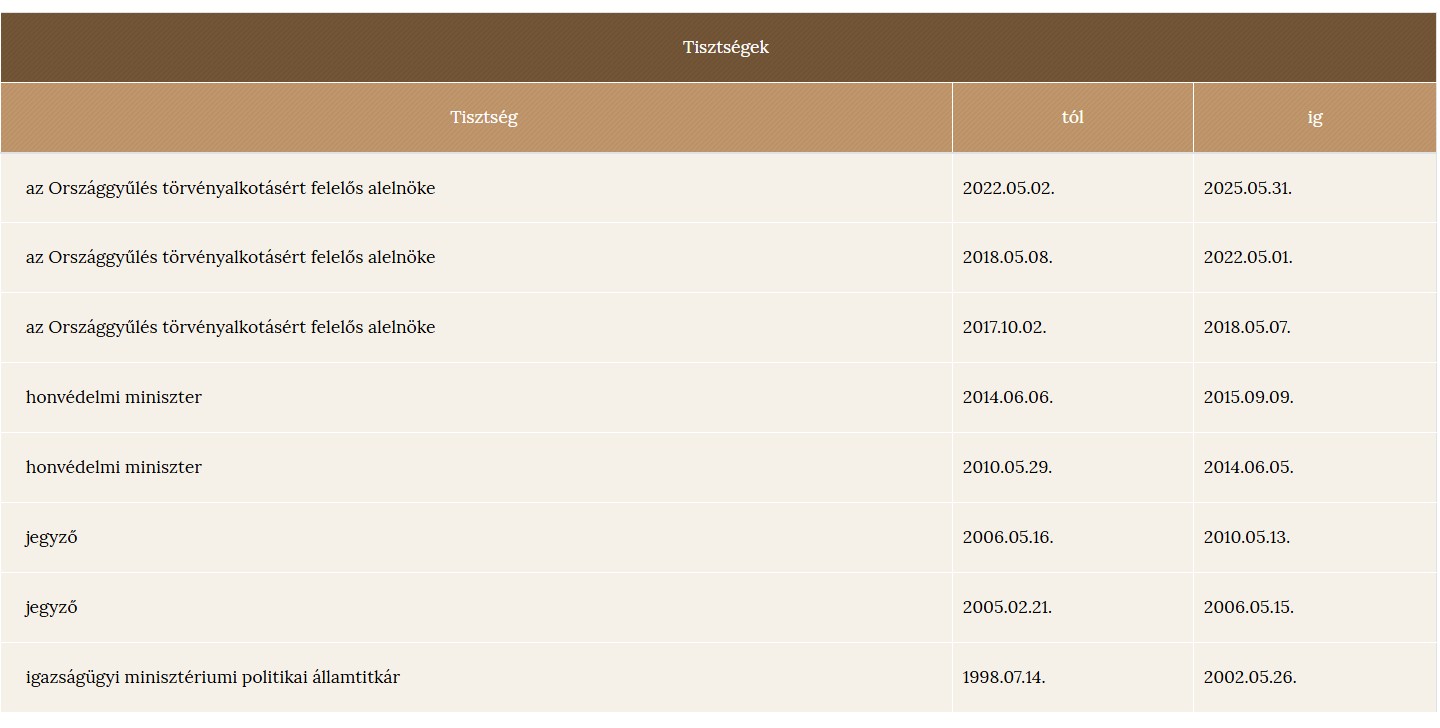1440x728 pixels.
Task: Select the alelnöke row starting 2017.10.02.
Action: (x=718, y=327)
